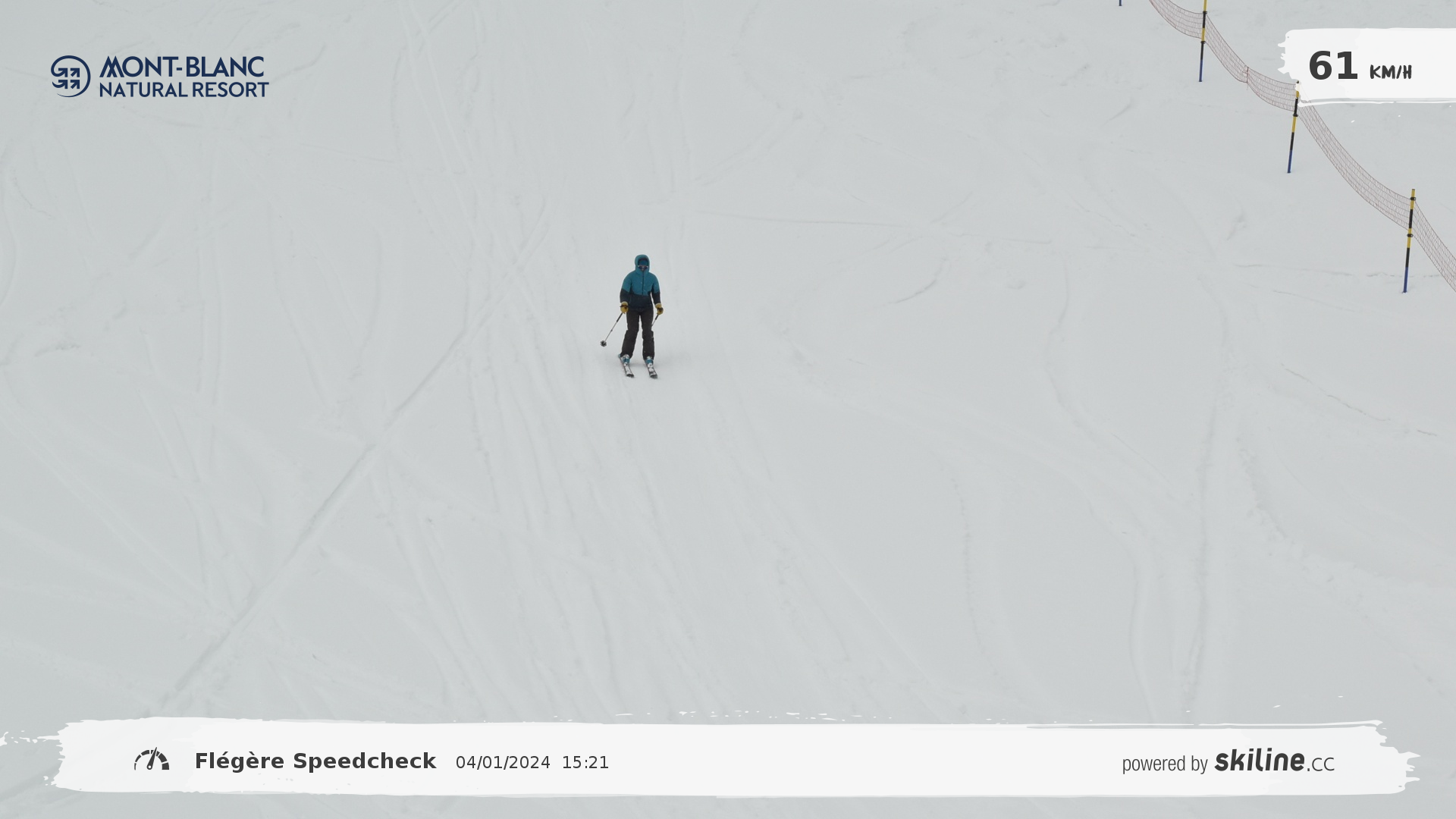Click the lowest yellow-blue fence pole

point(1408,241)
